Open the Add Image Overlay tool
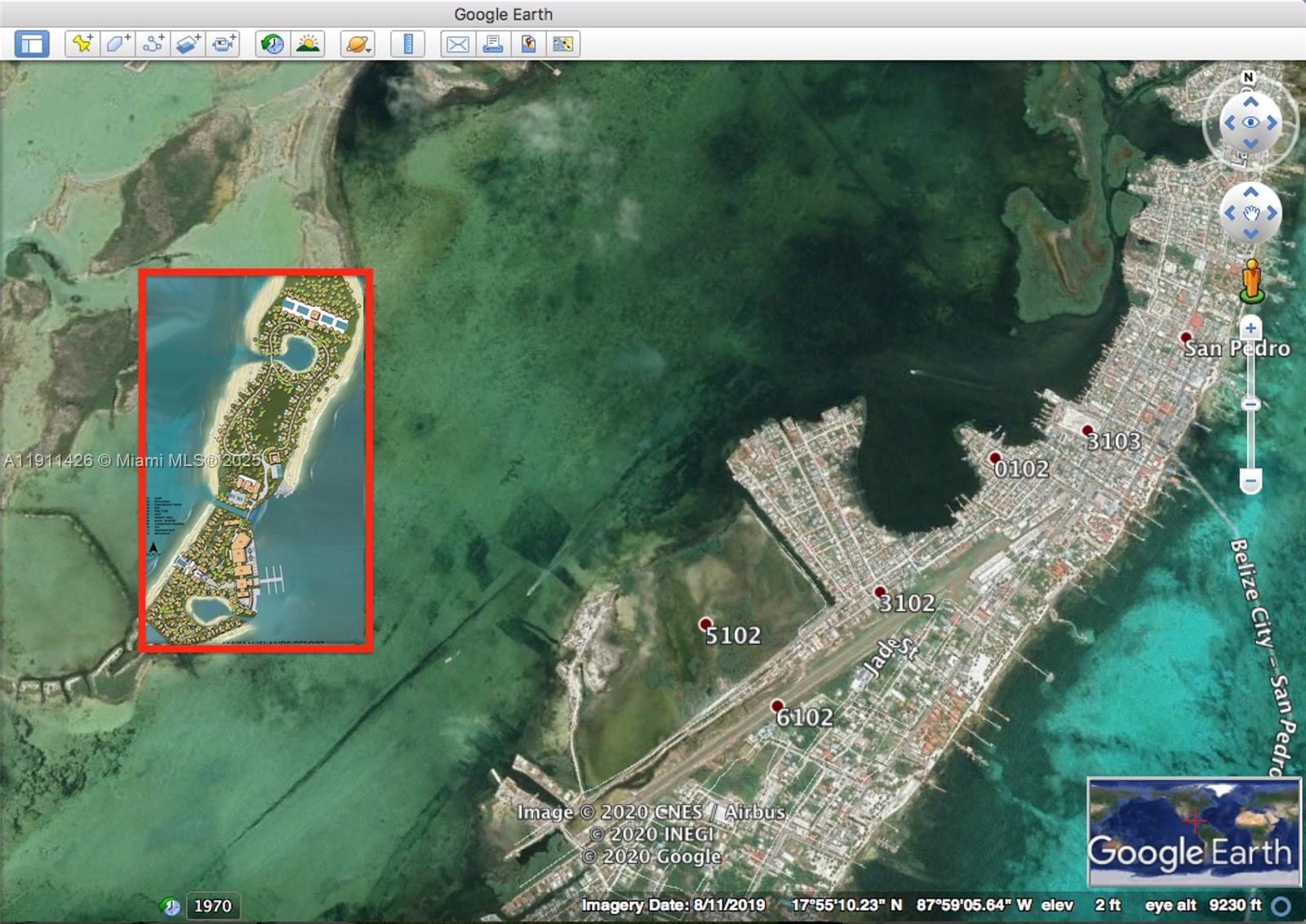Viewport: 1306px width, 924px height. coord(186,45)
